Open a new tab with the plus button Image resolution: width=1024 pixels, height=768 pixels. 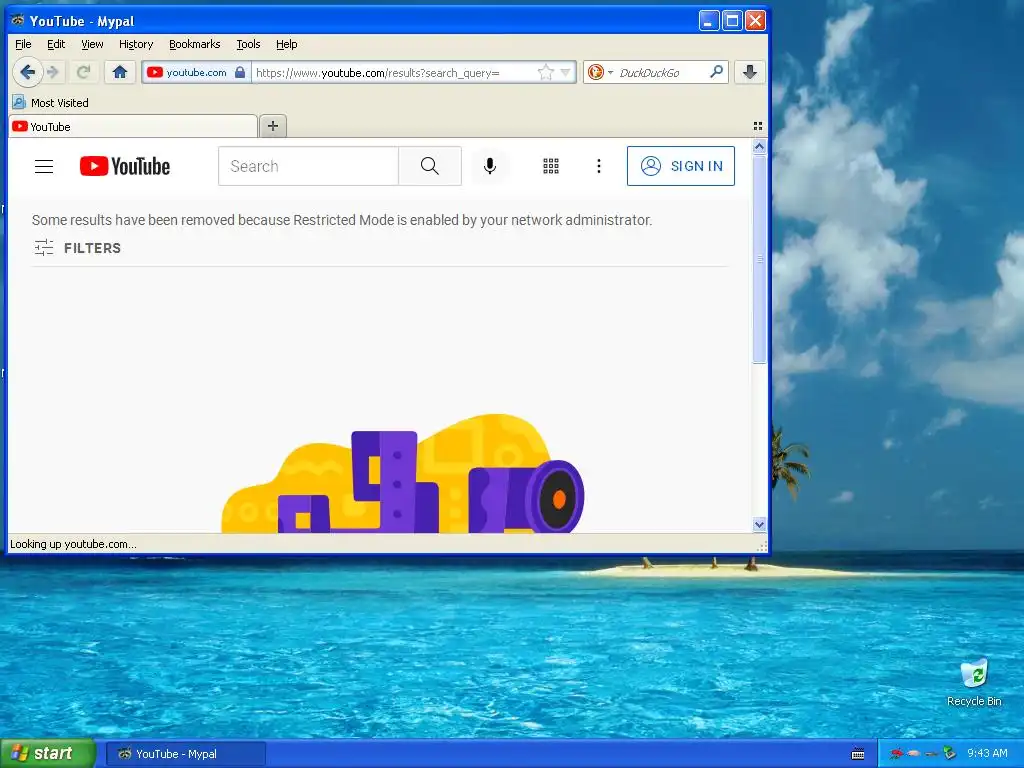[x=273, y=126]
